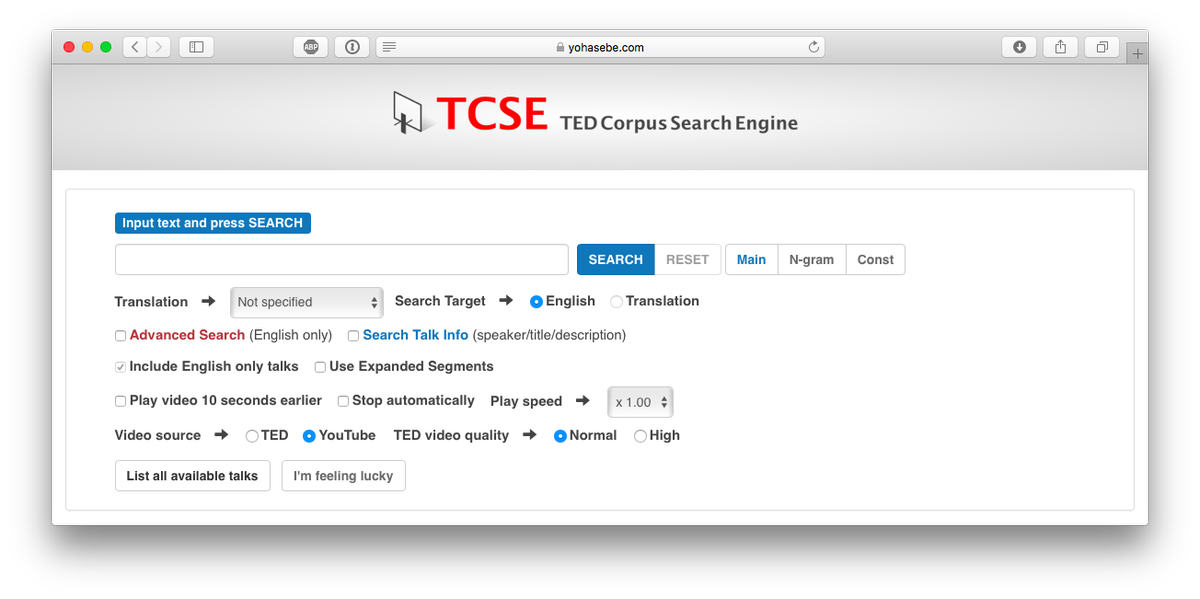Image resolution: width=1200 pixels, height=599 pixels.
Task: Click I'm feeling lucky button
Action: click(x=343, y=476)
